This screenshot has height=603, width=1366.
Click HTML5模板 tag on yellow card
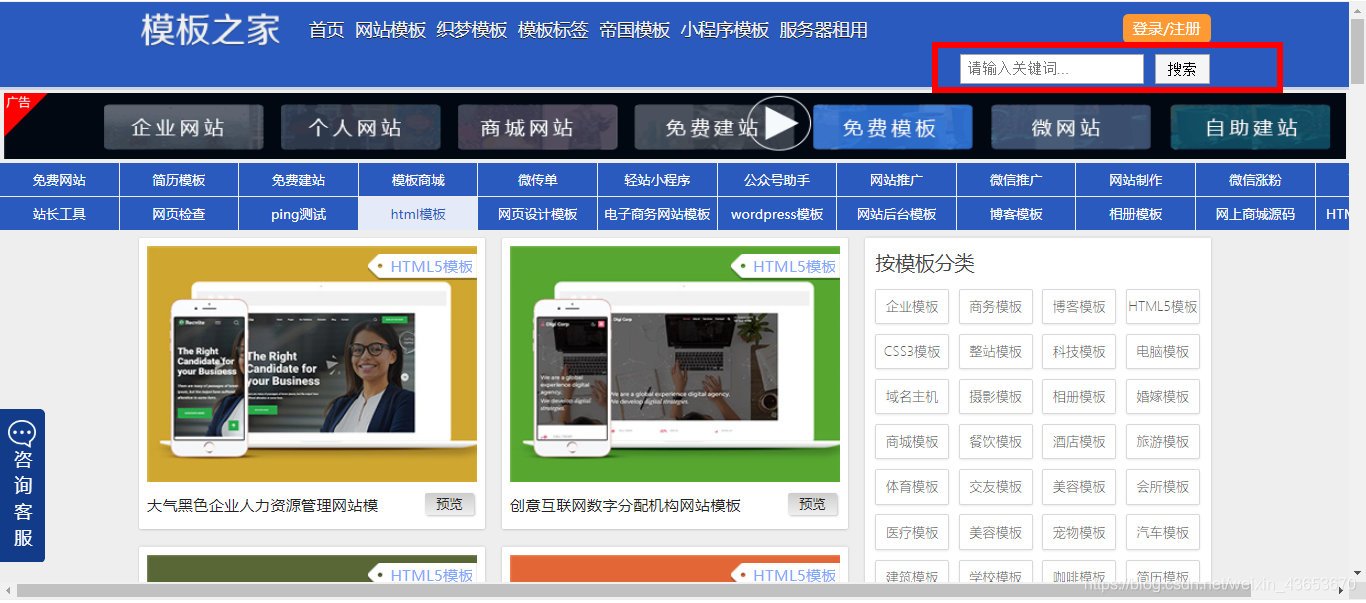pos(422,266)
